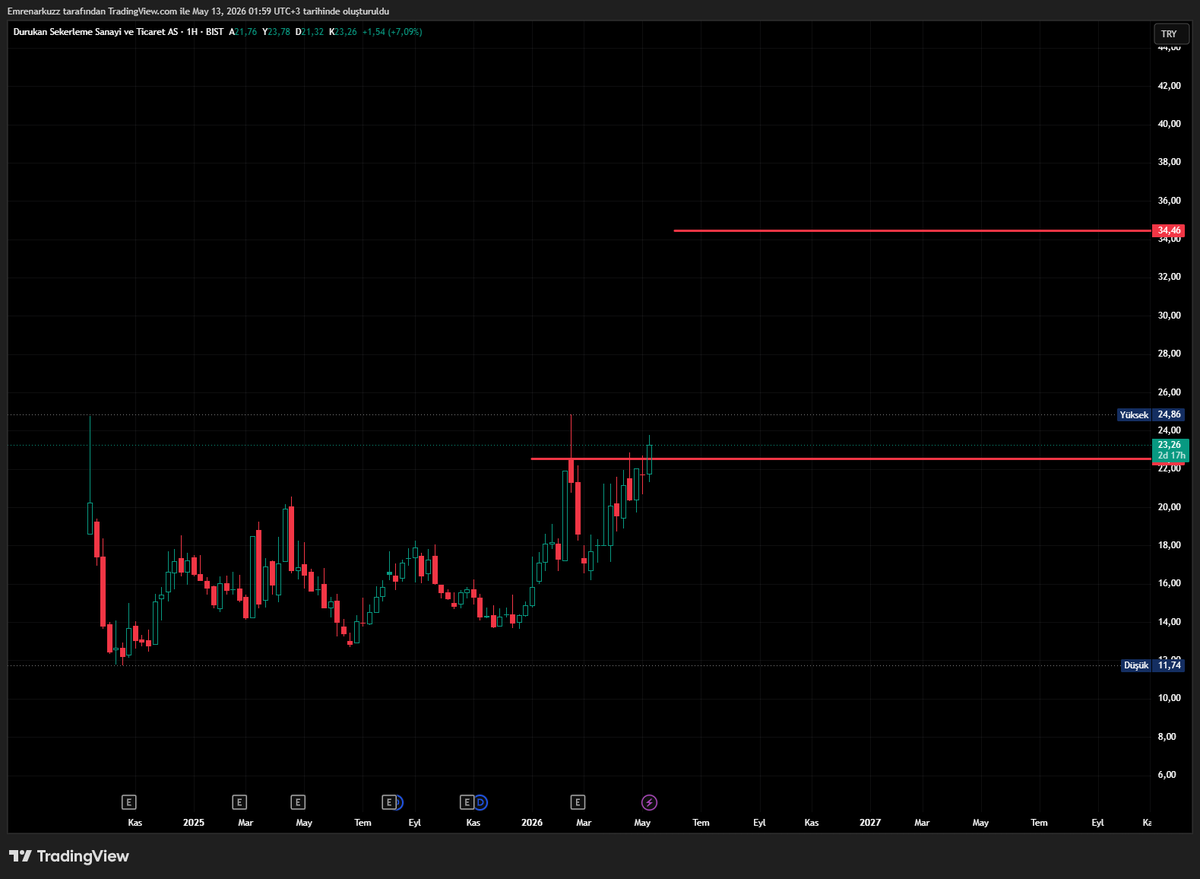Click the +1,54 (+7,09%) change value
This screenshot has width=1200, height=879.
click(x=391, y=32)
